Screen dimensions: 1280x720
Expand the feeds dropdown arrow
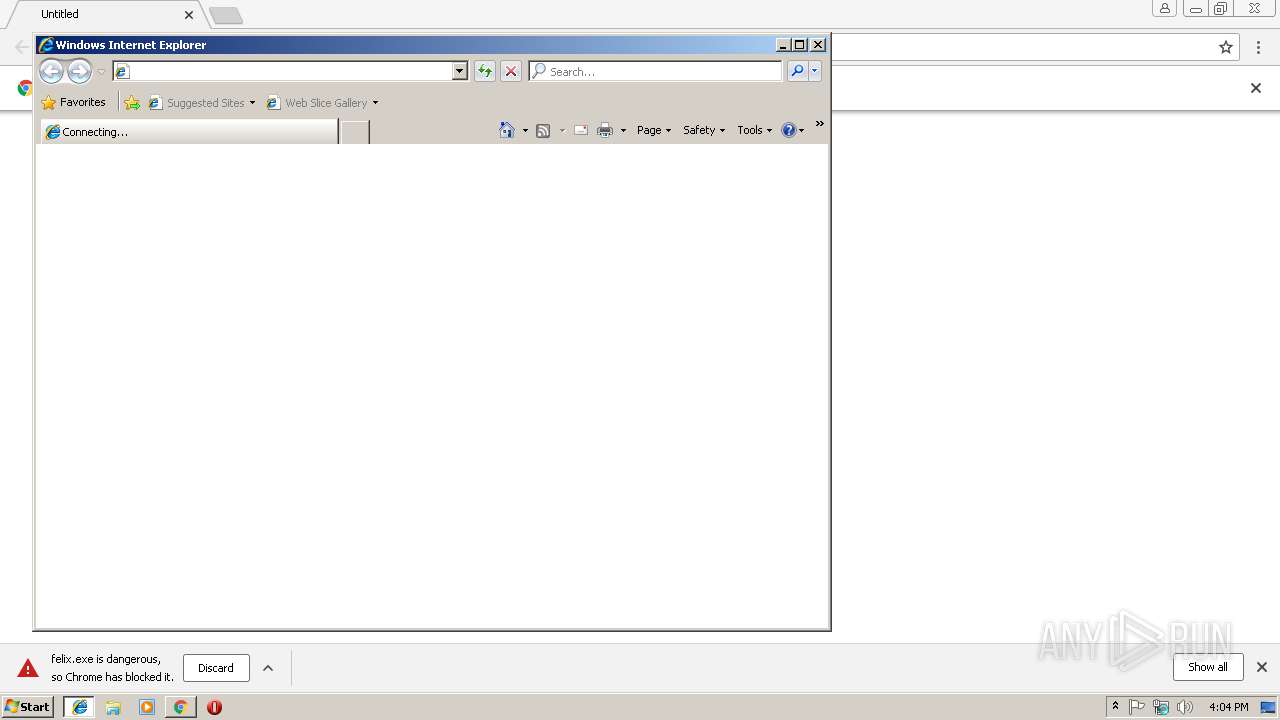click(562, 130)
